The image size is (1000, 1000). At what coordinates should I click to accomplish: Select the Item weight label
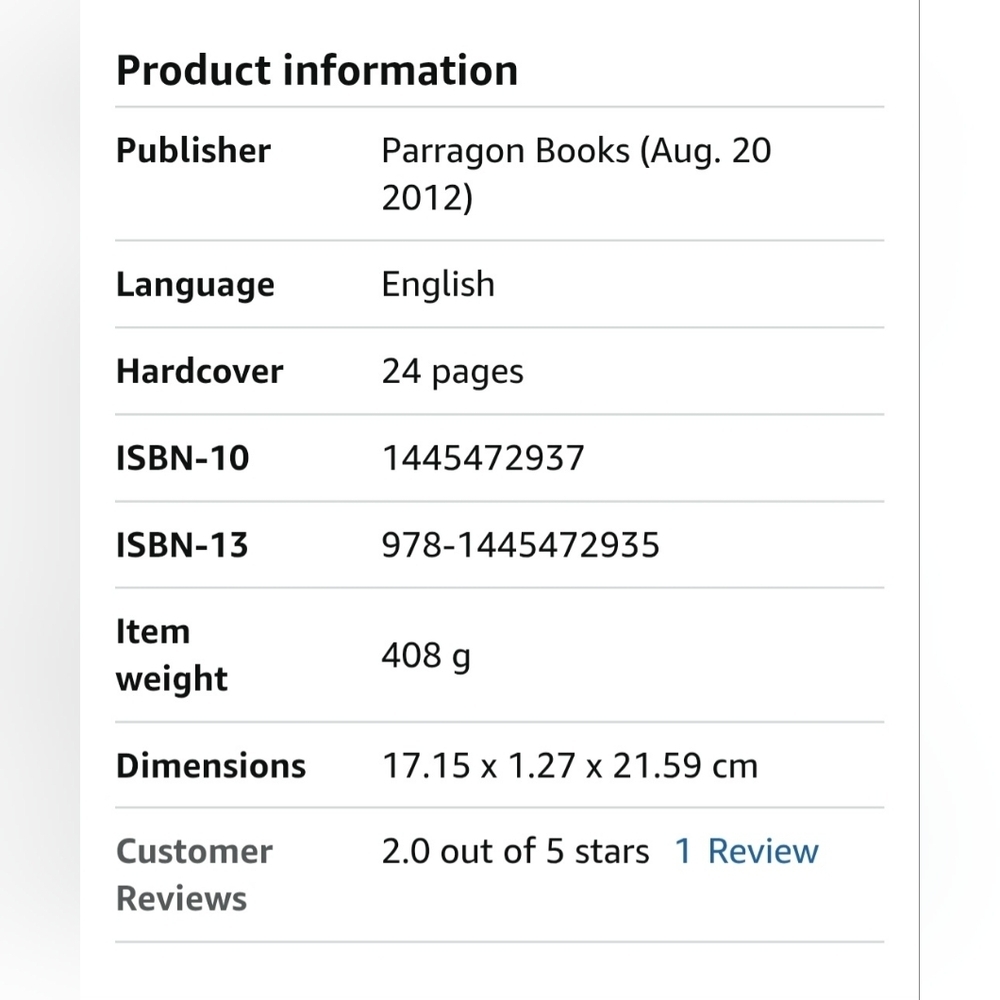pos(171,655)
